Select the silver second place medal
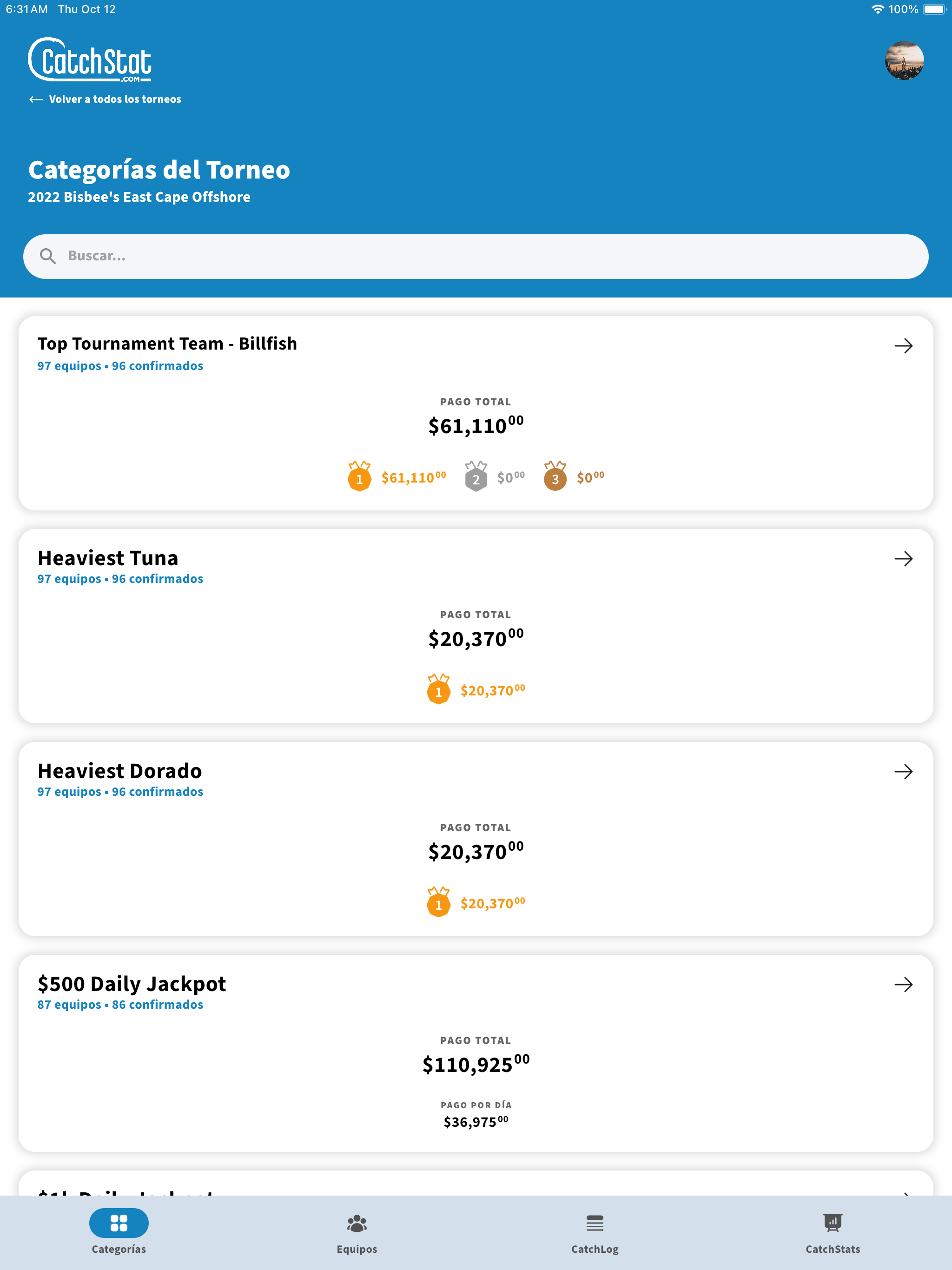The width and height of the screenshot is (952, 1270). coord(476,476)
